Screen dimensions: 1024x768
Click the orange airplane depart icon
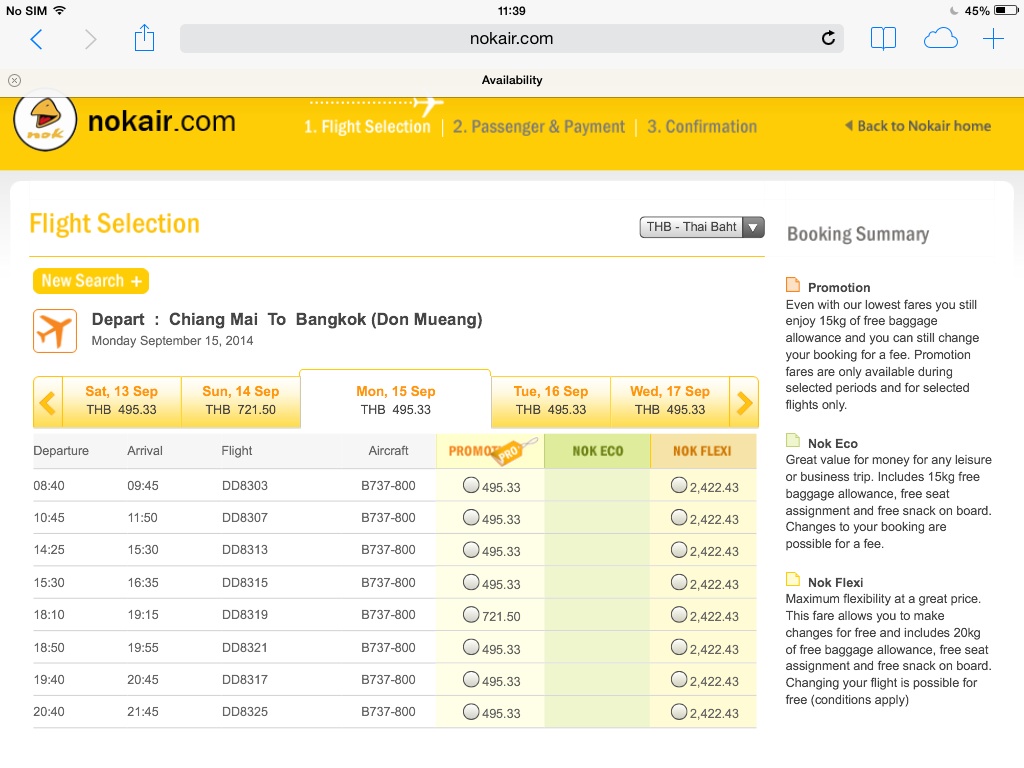point(55,331)
